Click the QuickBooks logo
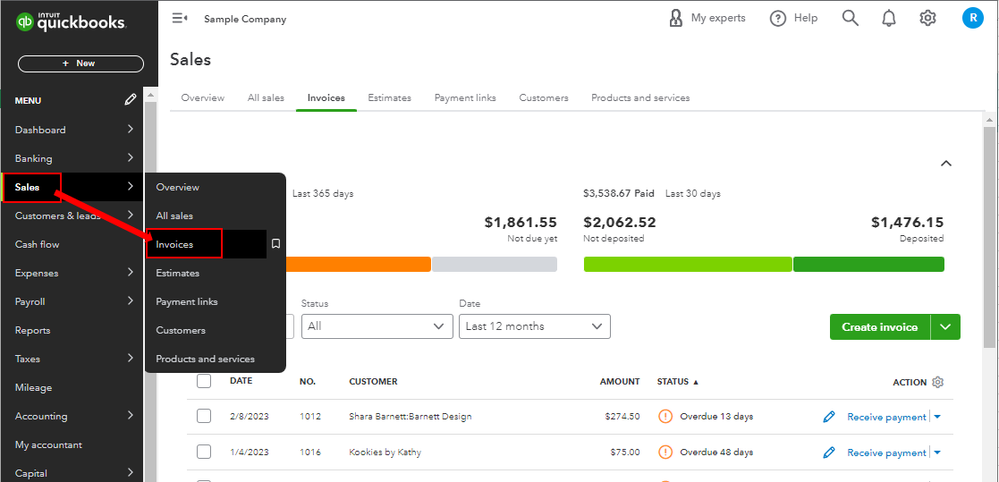The image size is (999, 482). pos(71,22)
